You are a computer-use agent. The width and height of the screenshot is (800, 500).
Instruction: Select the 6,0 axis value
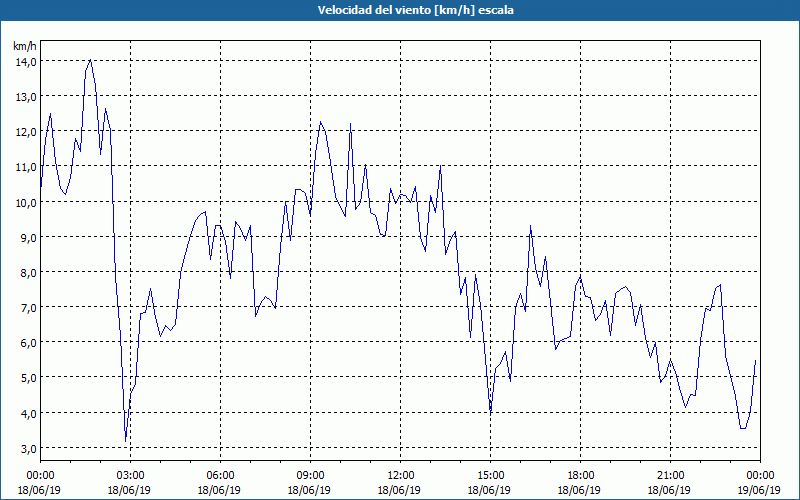click(x=28, y=343)
